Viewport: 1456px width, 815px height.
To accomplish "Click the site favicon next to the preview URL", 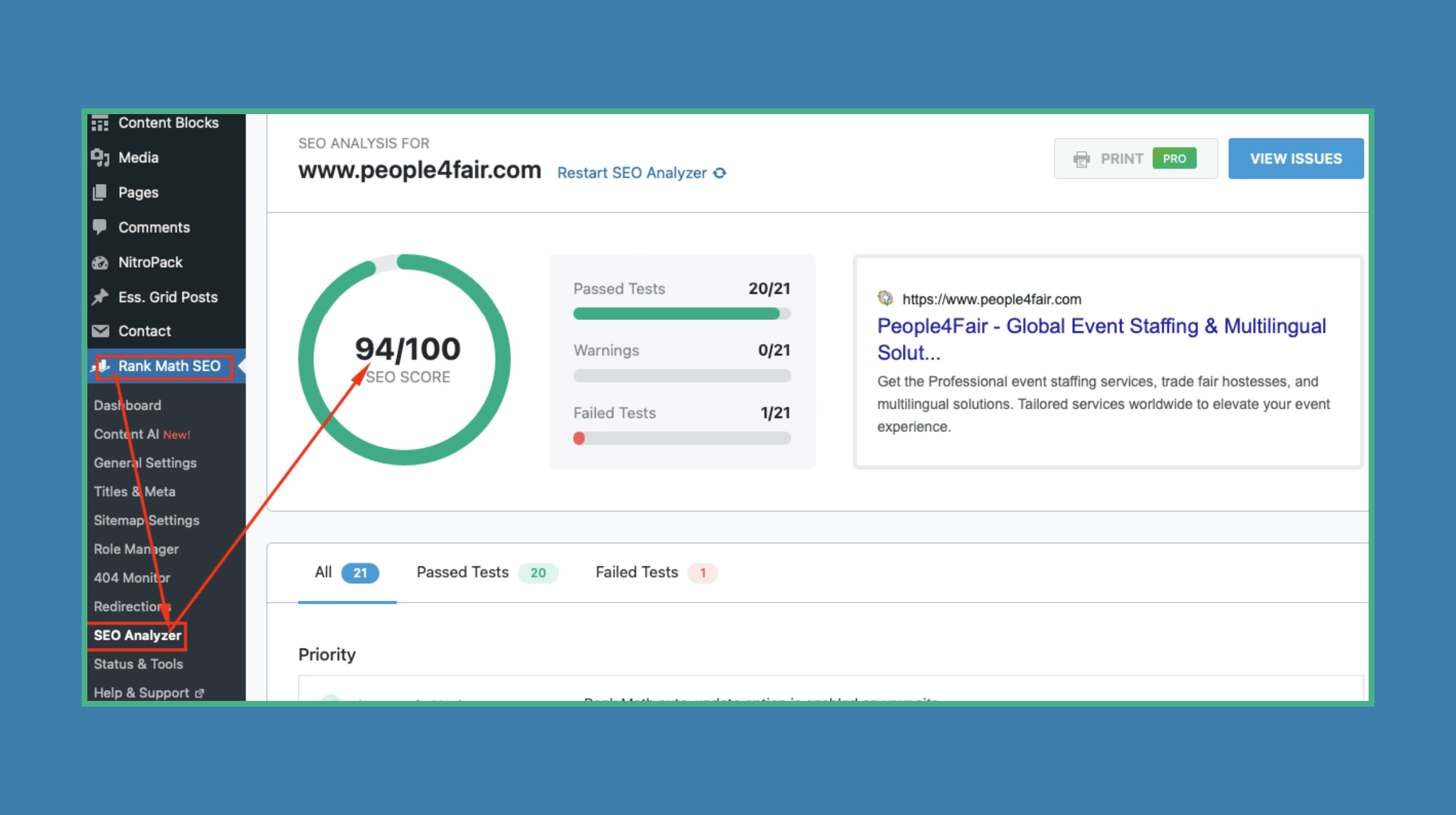I will tap(886, 299).
